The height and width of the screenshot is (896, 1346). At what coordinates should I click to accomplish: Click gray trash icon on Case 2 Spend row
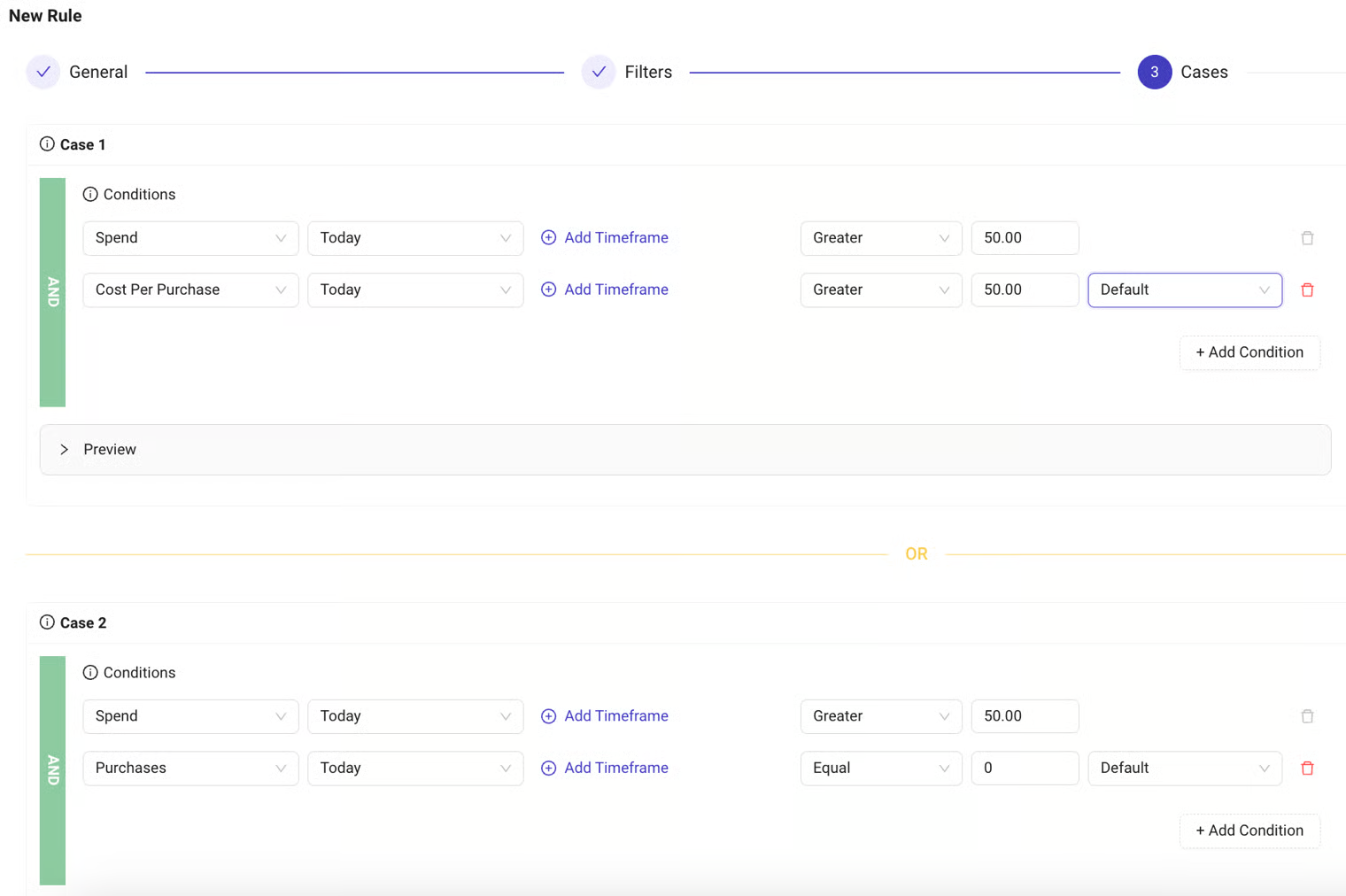[1307, 716]
